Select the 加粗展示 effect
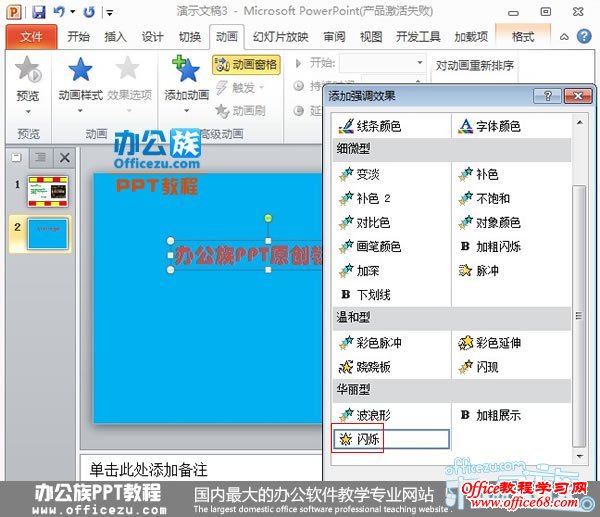Viewport: 600px width, 517px height. [x=510, y=415]
